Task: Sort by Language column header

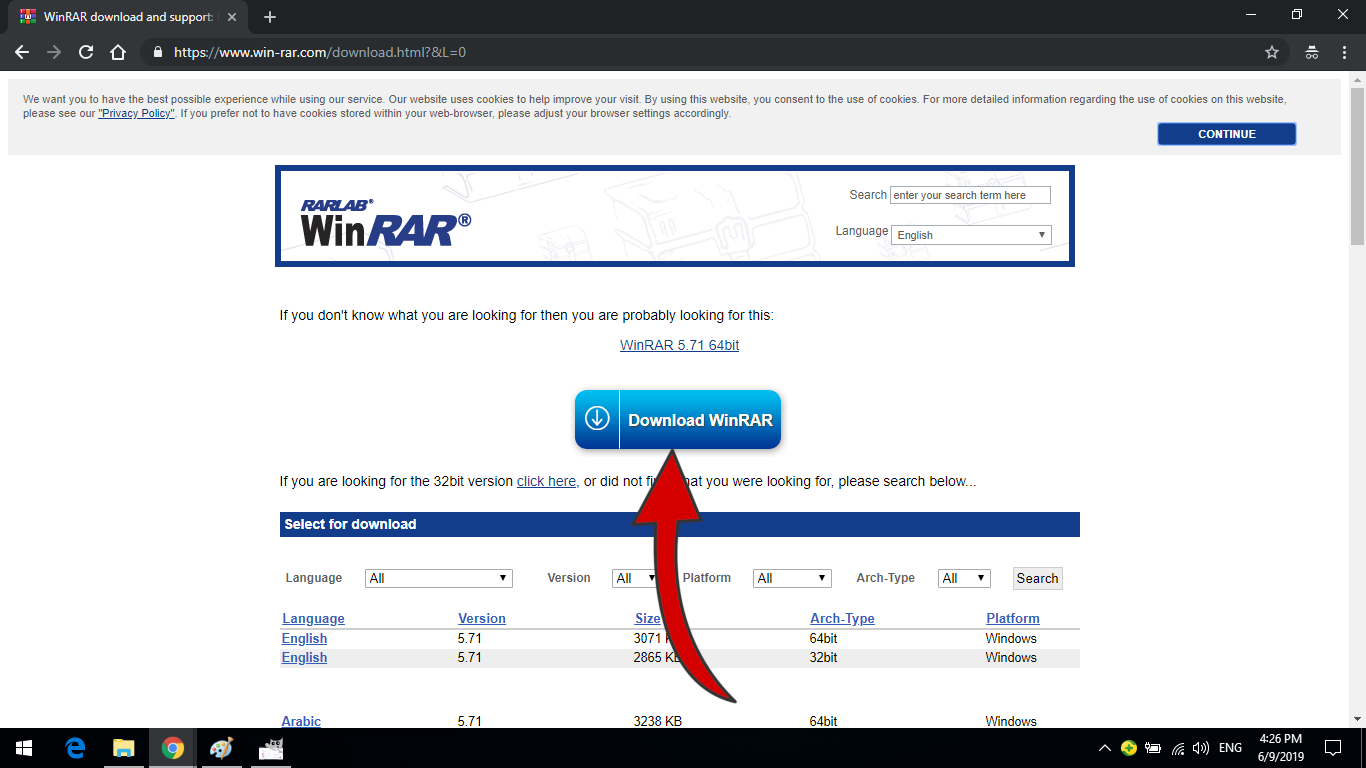Action: point(313,618)
